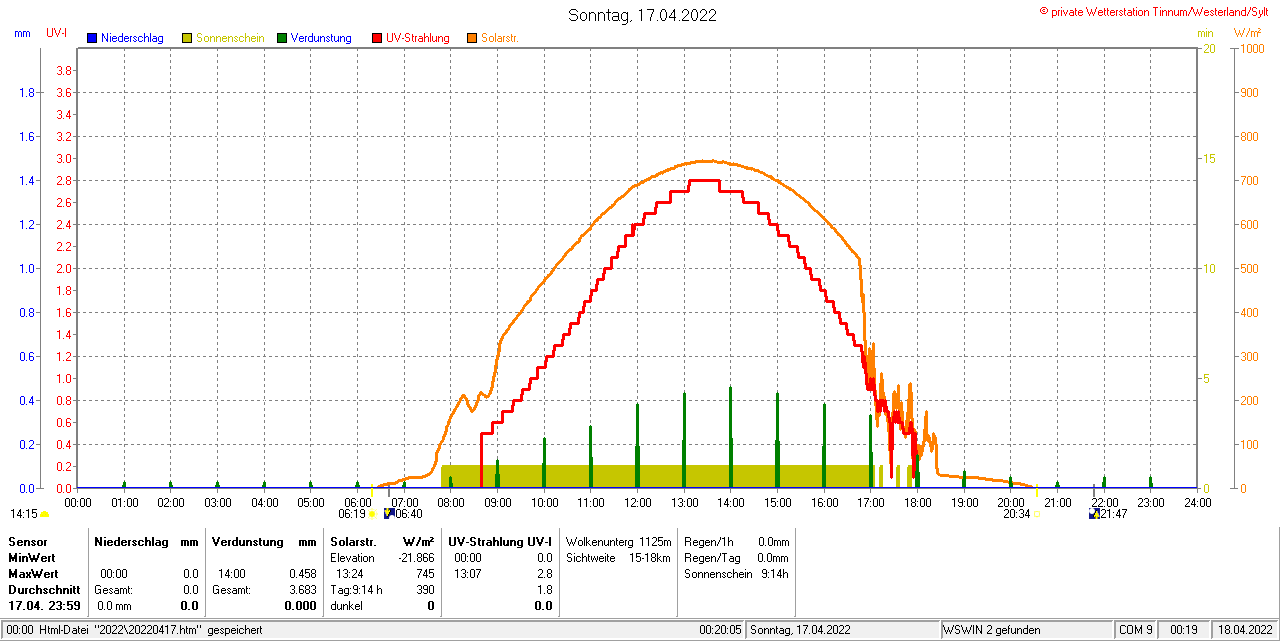Click the mm axis unit label top left
The image size is (1280, 641).
point(22,33)
